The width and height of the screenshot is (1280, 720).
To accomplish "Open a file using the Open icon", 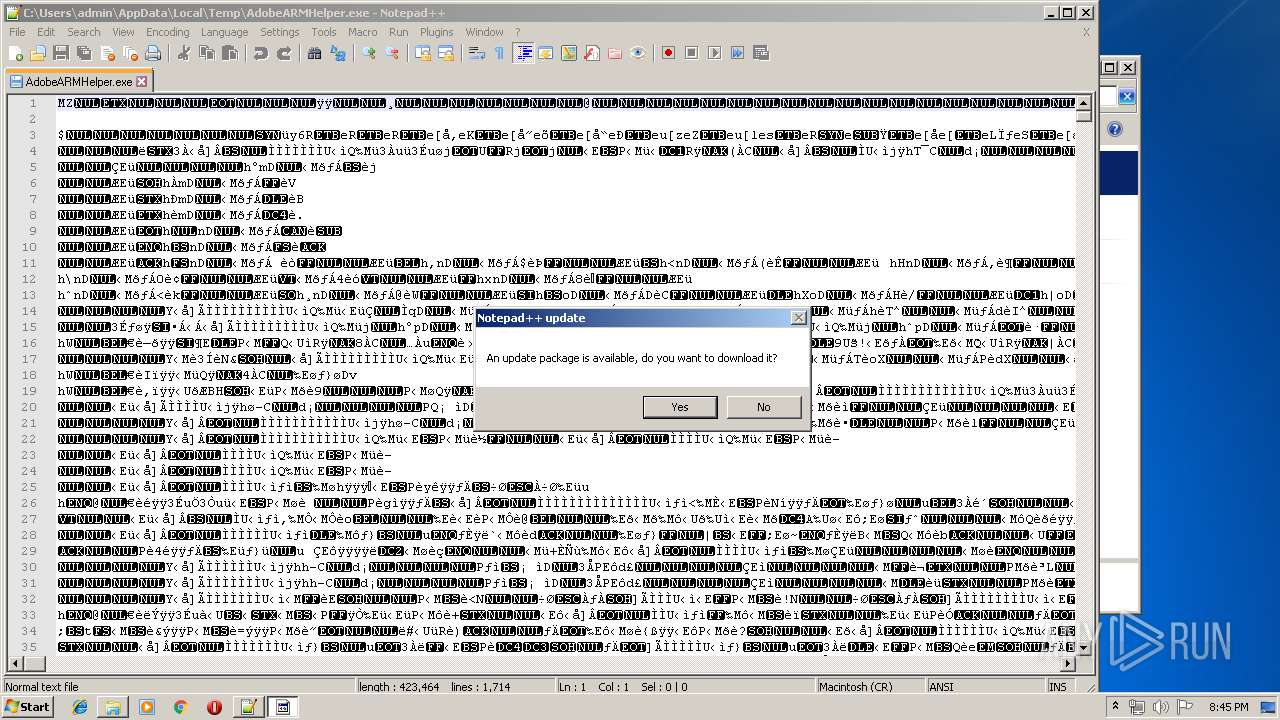I will pos(38,53).
